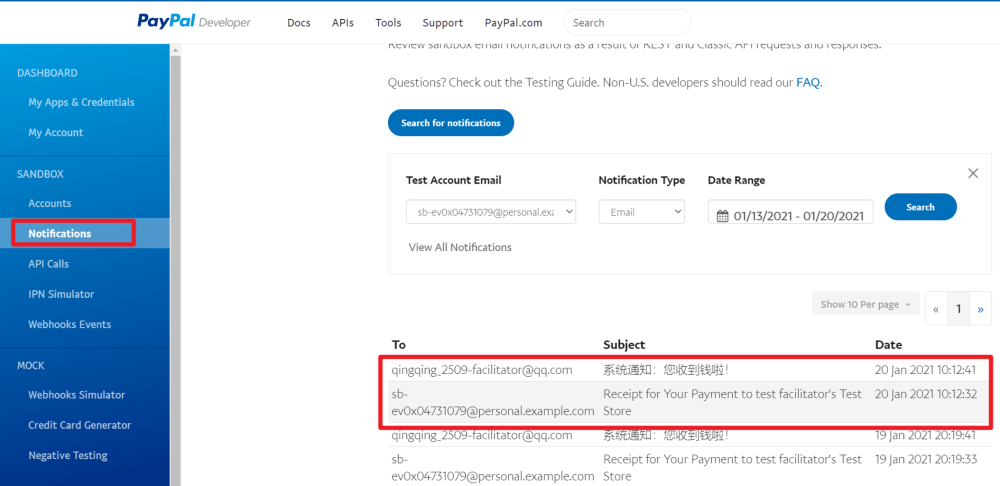Viewport: 1000px width, 486px height.
Task: Open the FAQ link
Action: point(808,82)
